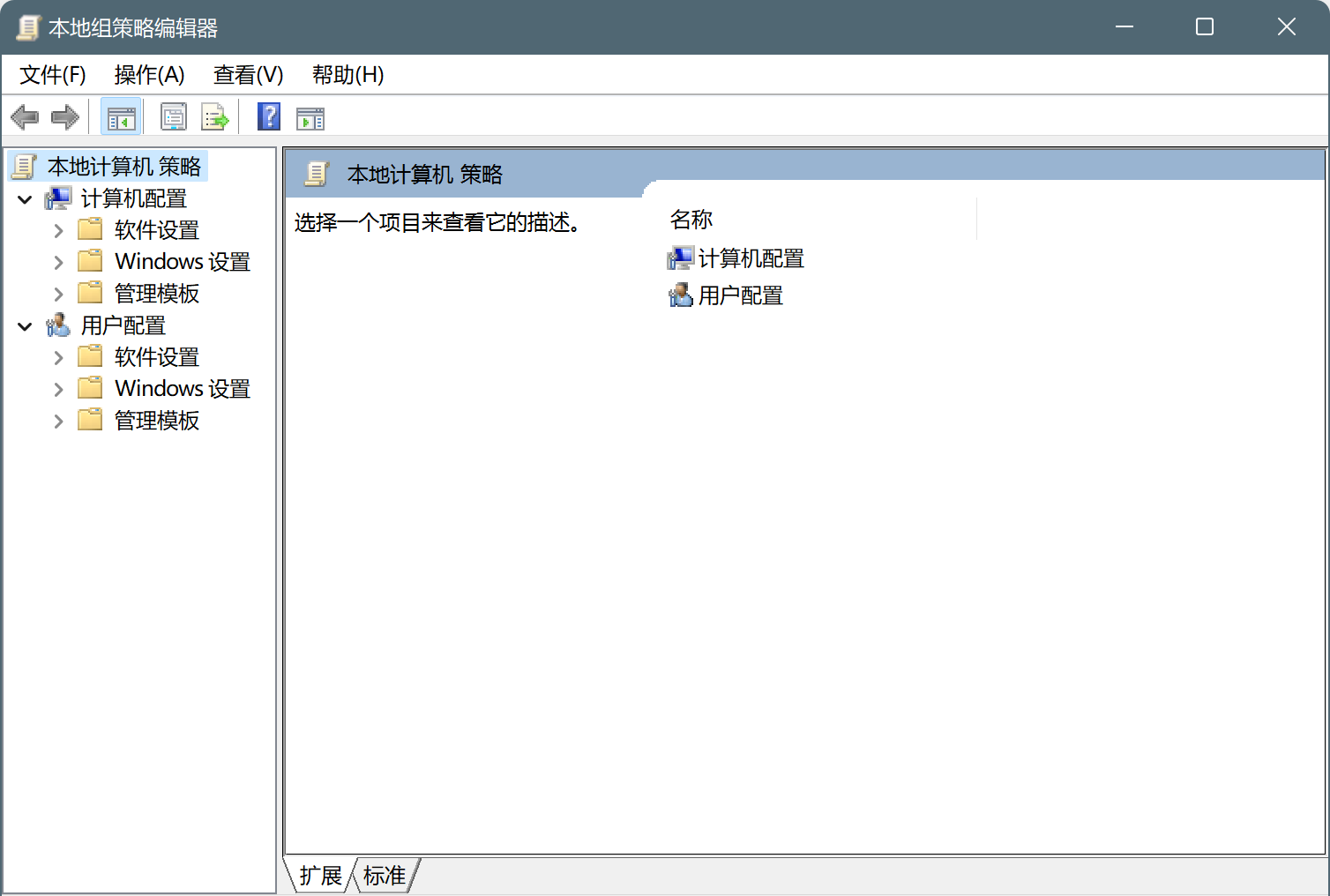Click the folder icon of 管理模板 under 用户配置
Image resolution: width=1330 pixels, height=896 pixels.
tap(90, 420)
